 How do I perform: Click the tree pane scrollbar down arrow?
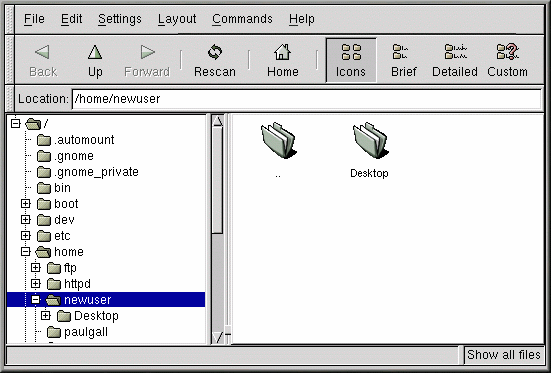point(218,337)
